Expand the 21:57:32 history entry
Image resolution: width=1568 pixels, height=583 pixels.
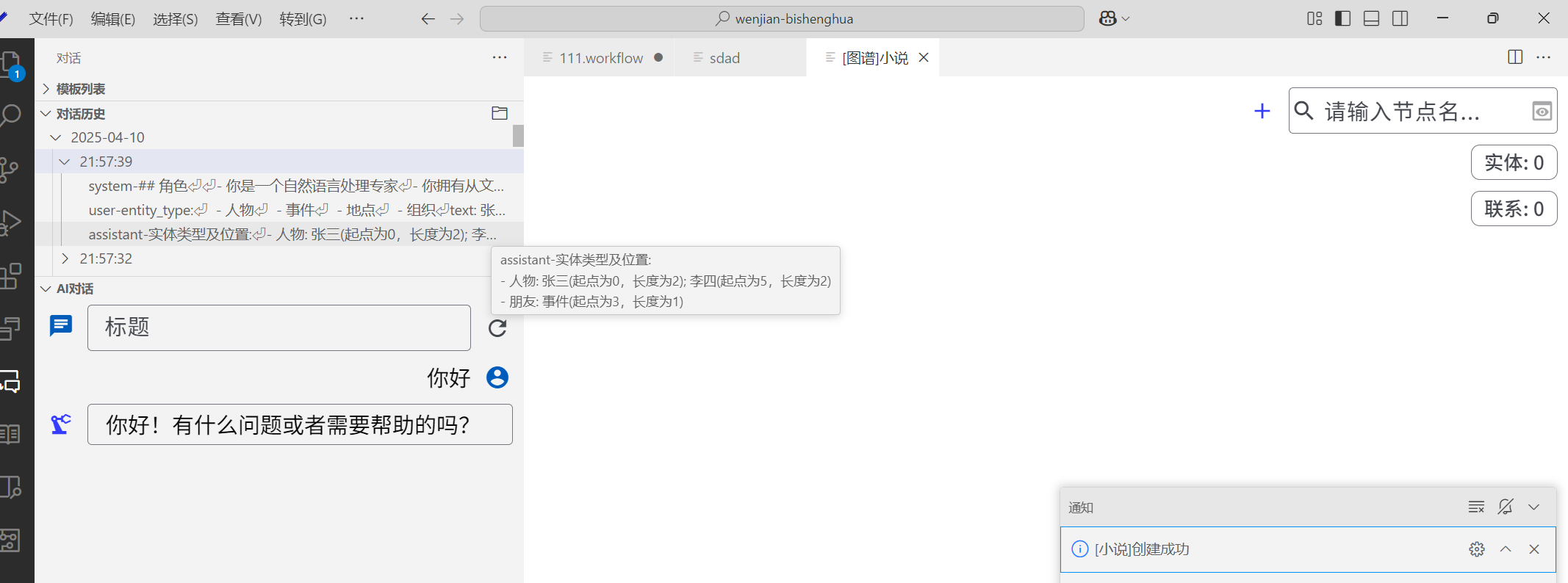pos(105,258)
